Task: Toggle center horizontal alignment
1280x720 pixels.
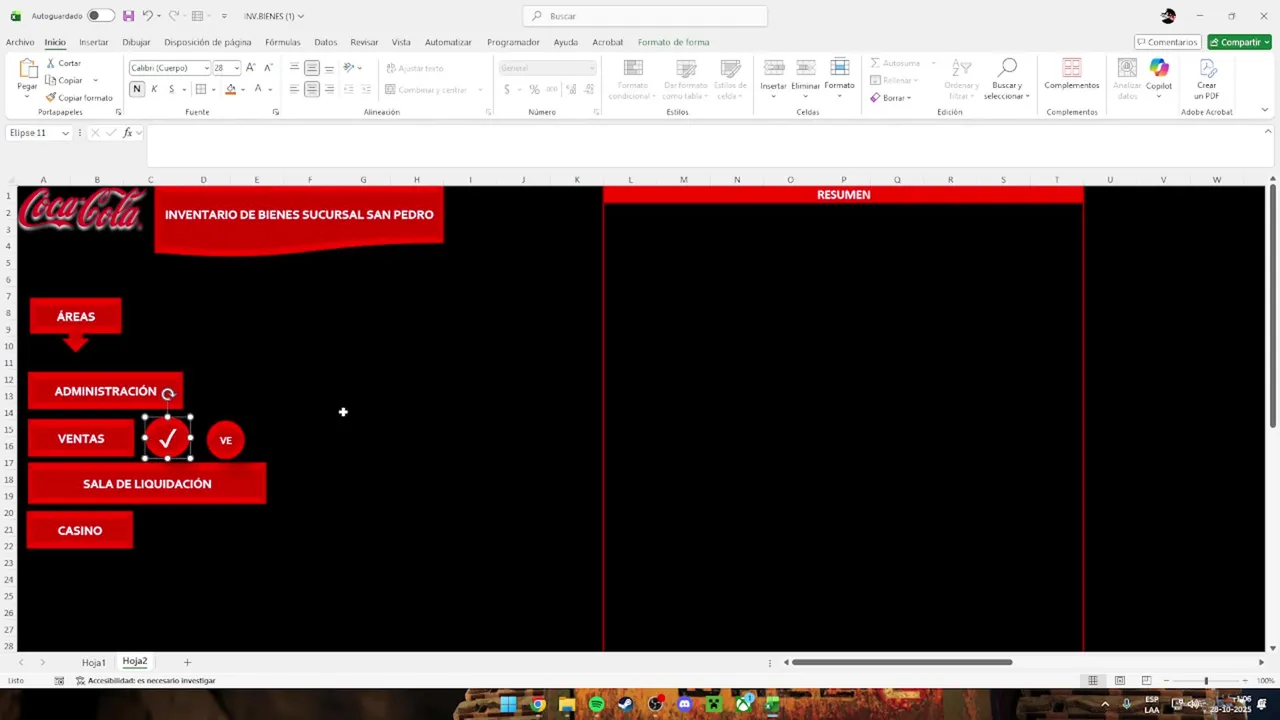Action: pos(311,89)
